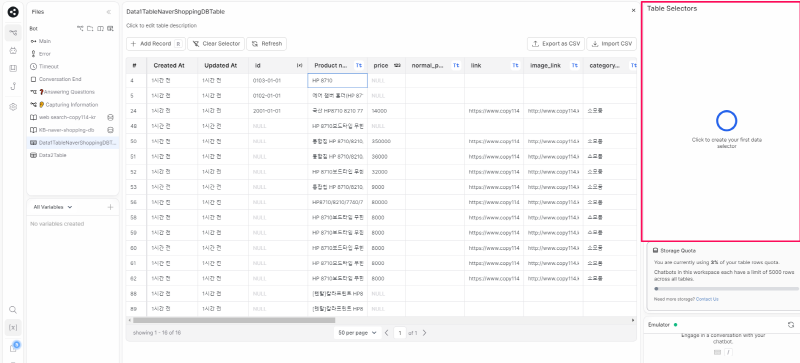Create a new folder from Bot row

[90, 29]
